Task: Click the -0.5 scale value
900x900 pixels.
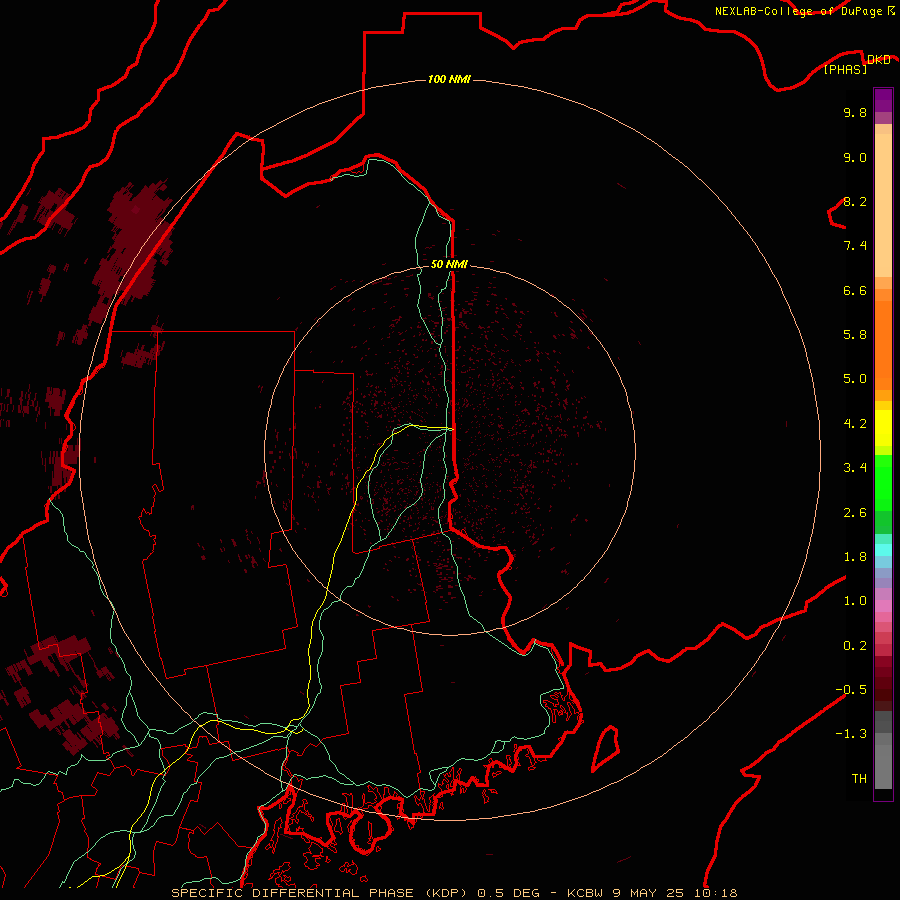Action: tap(851, 690)
